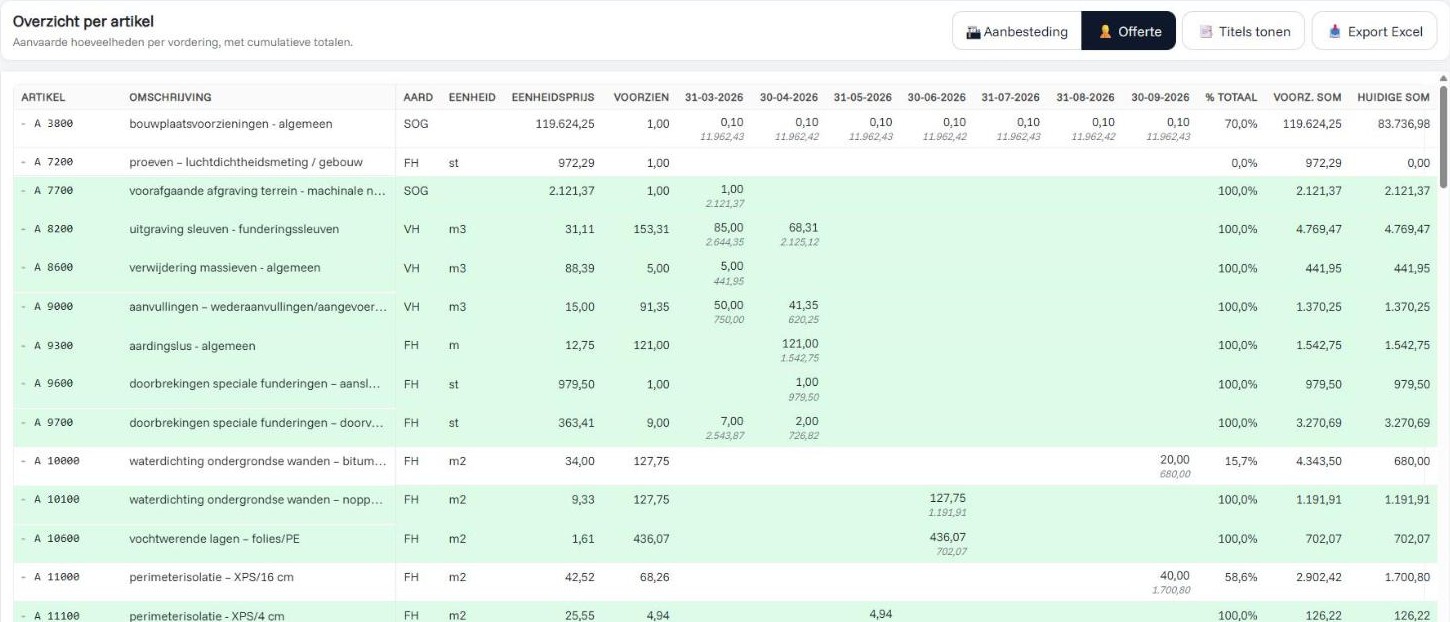This screenshot has width=1450, height=622.
Task: Sort by the ARTIKEL column header
Action: [x=43, y=97]
